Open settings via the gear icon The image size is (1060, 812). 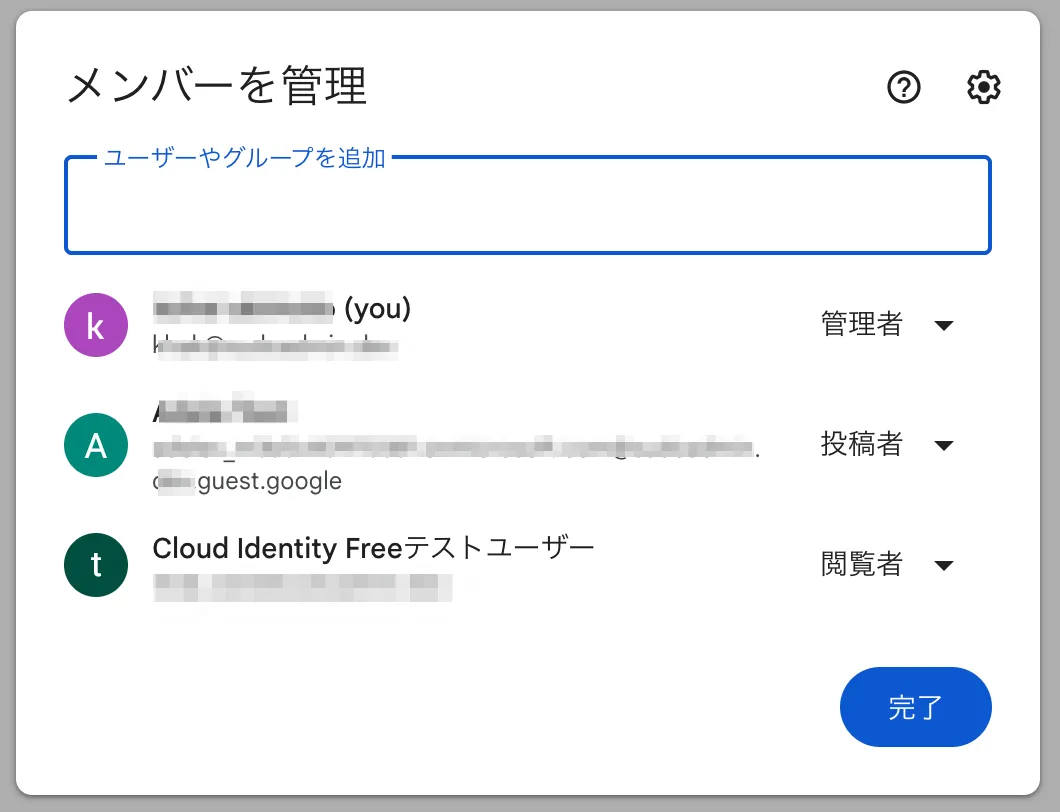point(984,88)
